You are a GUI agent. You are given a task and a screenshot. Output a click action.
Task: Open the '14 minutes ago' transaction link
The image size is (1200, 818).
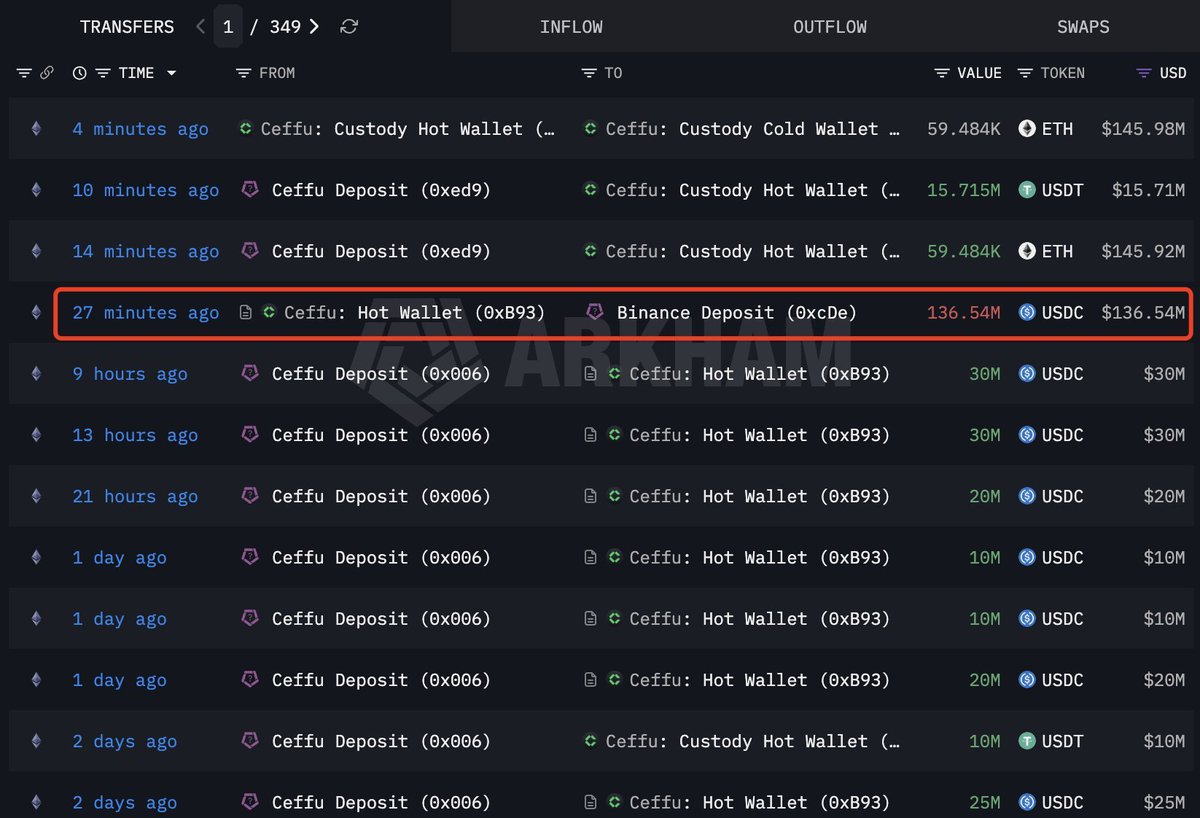145,251
